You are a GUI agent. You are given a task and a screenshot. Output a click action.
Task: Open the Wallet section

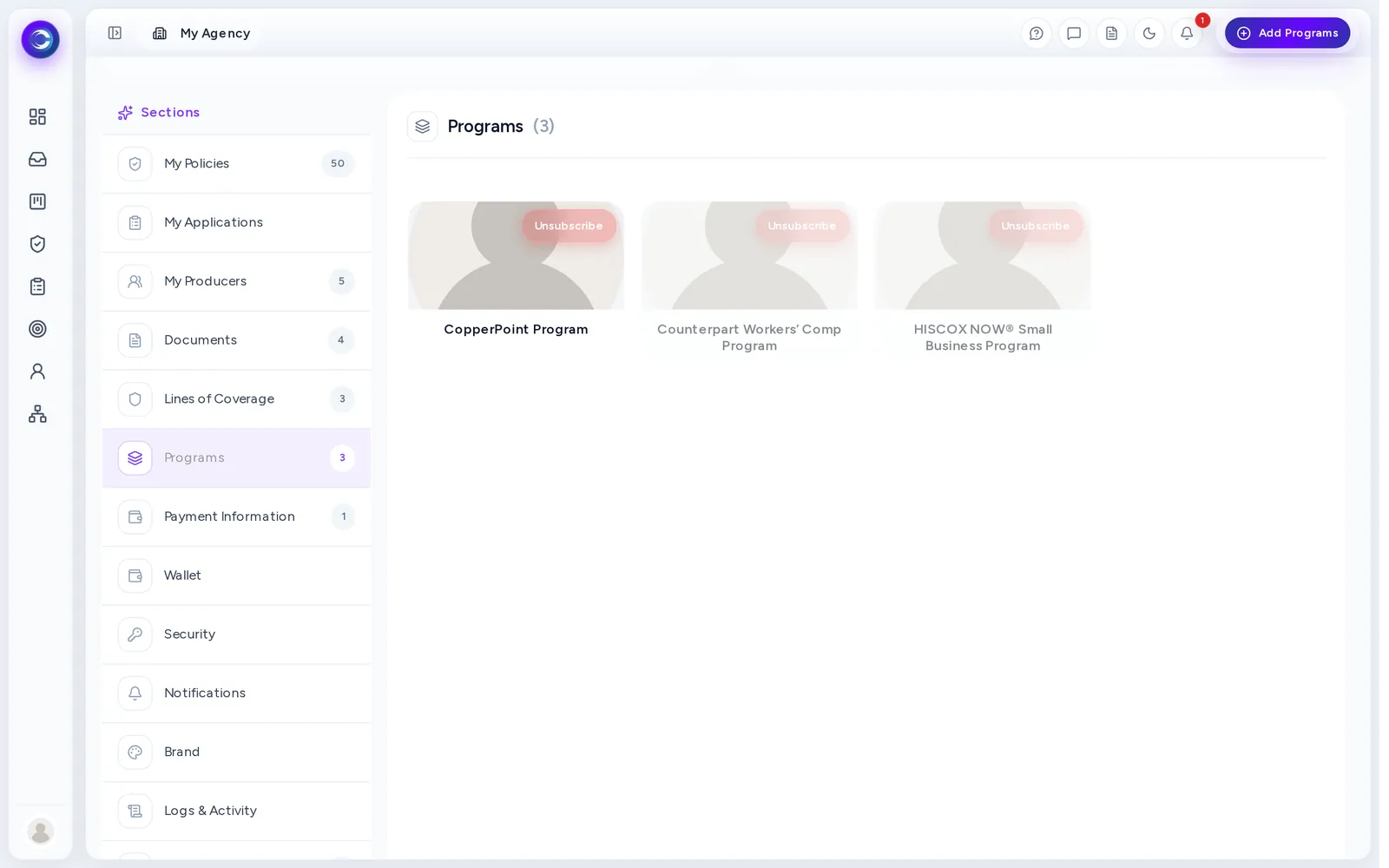236,575
